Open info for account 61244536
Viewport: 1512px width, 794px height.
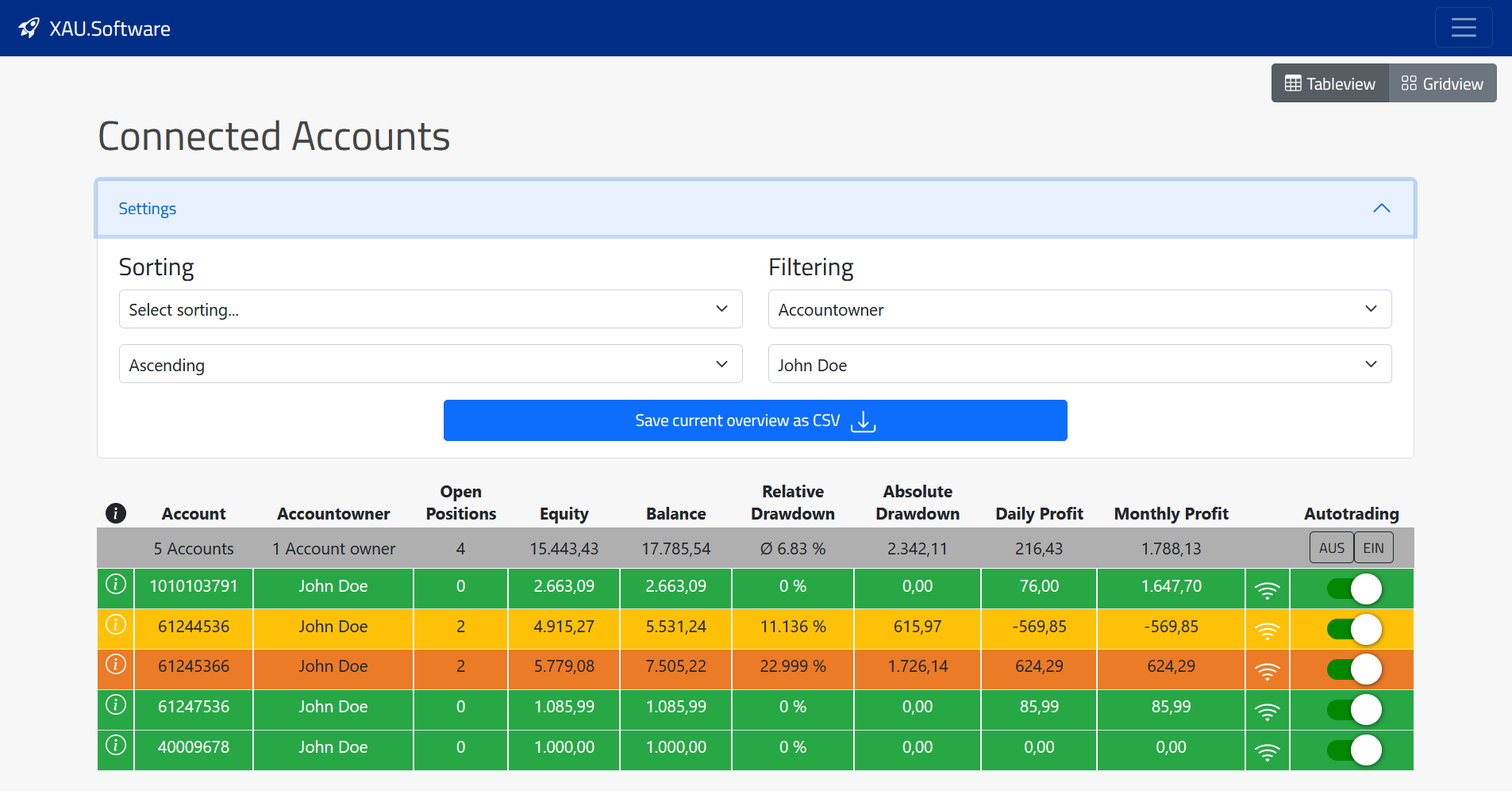(116, 624)
